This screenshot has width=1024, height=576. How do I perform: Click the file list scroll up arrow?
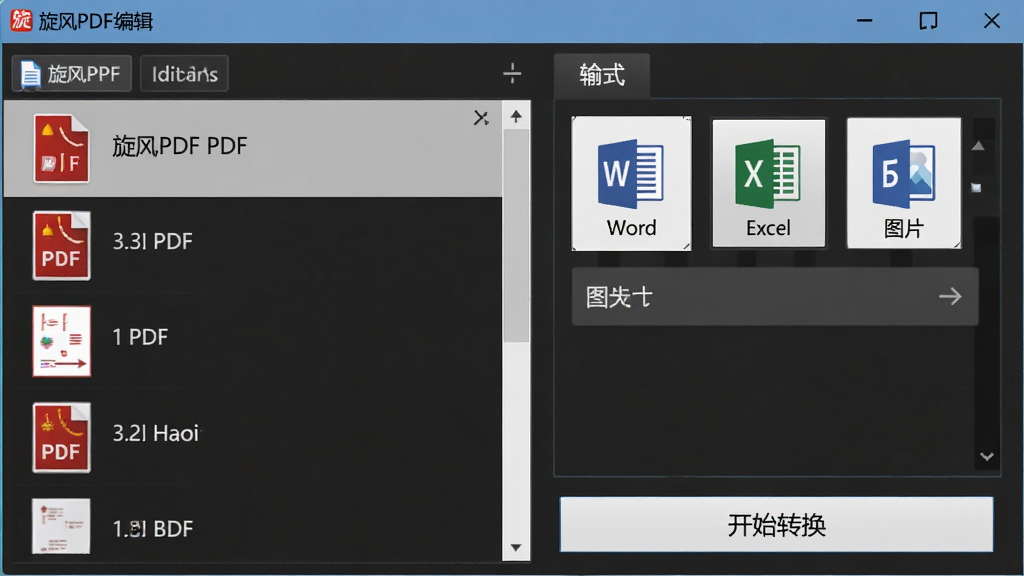click(x=516, y=116)
